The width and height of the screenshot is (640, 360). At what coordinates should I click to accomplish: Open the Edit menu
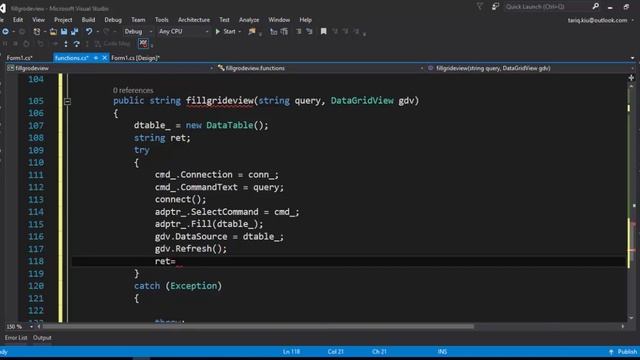tap(18, 20)
